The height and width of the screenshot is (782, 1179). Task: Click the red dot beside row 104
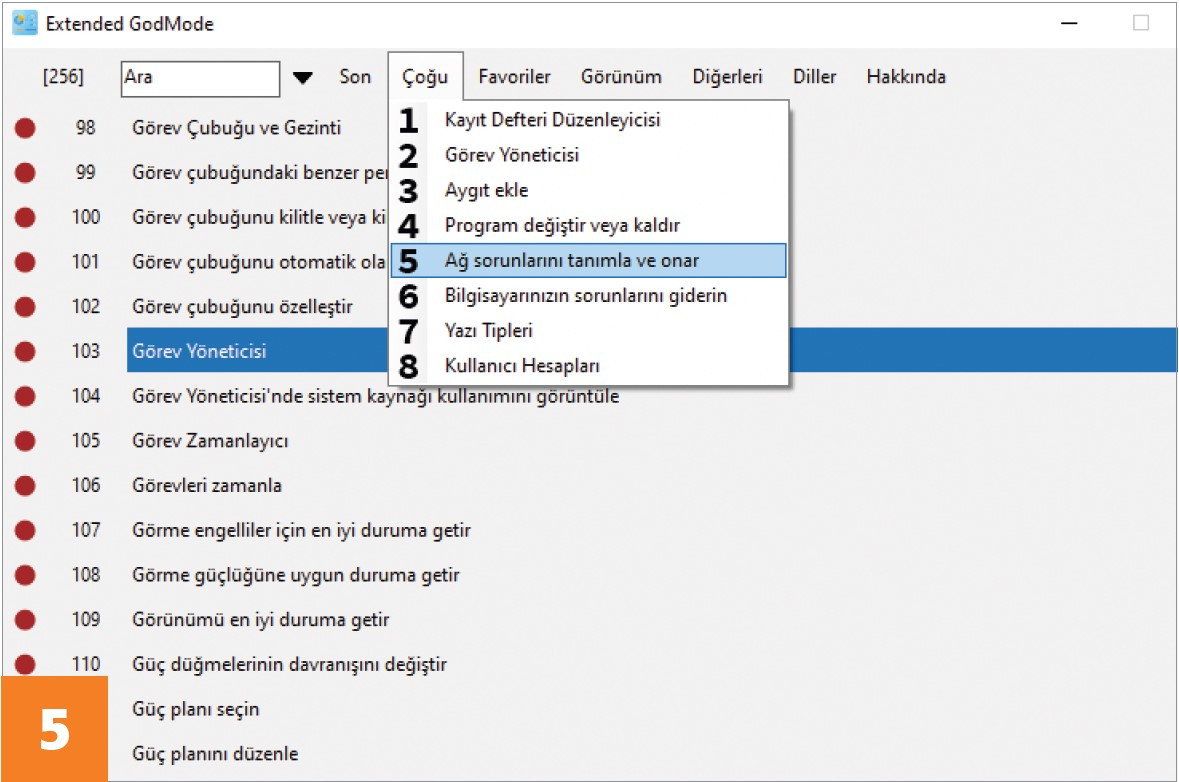[x=26, y=396]
